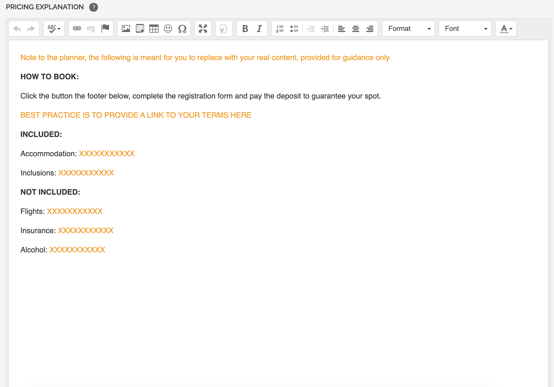
Task: Align text to the left
Action: pos(341,29)
